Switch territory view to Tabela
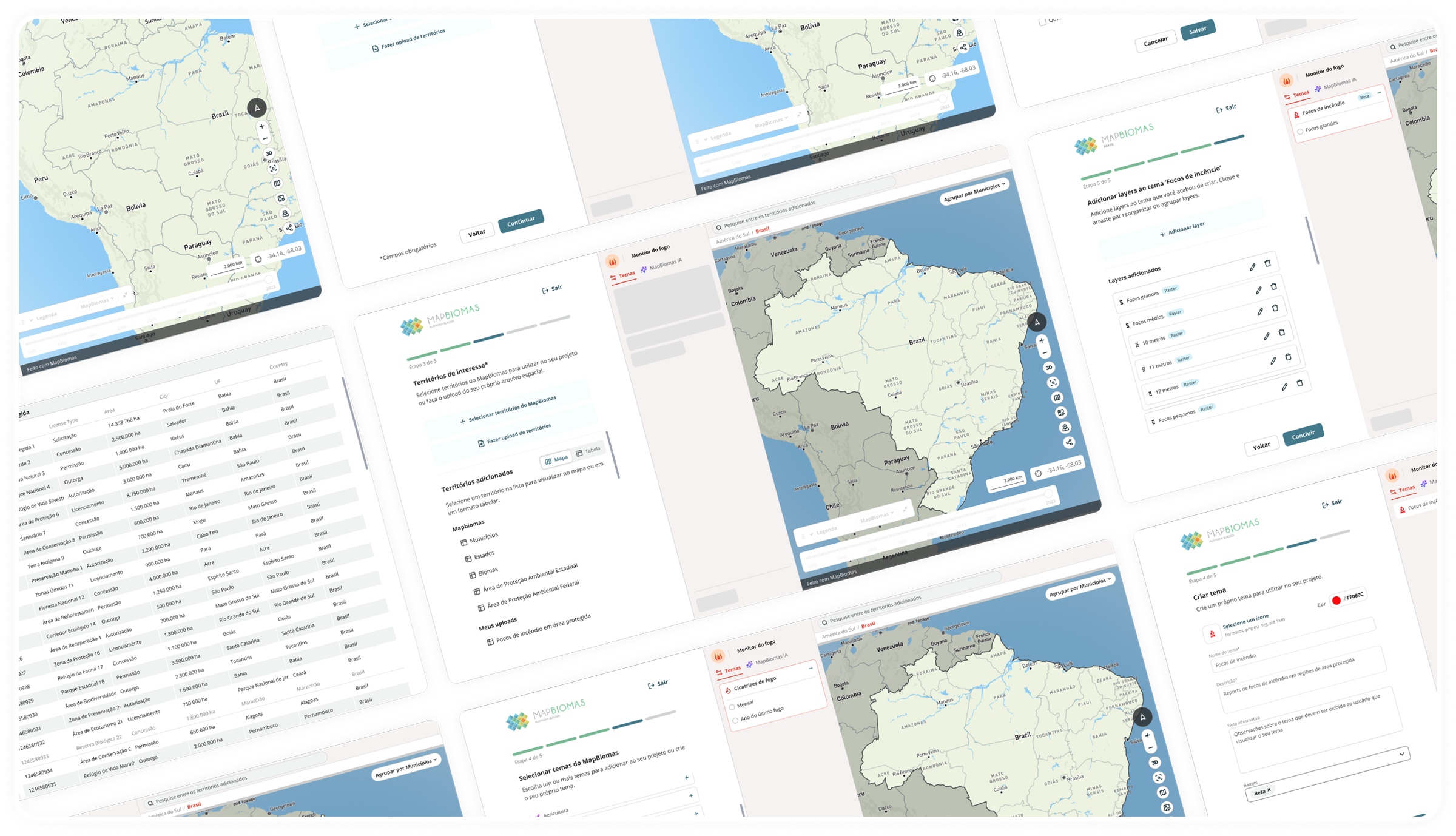Image resolution: width=1456 pixels, height=836 pixels. (588, 451)
